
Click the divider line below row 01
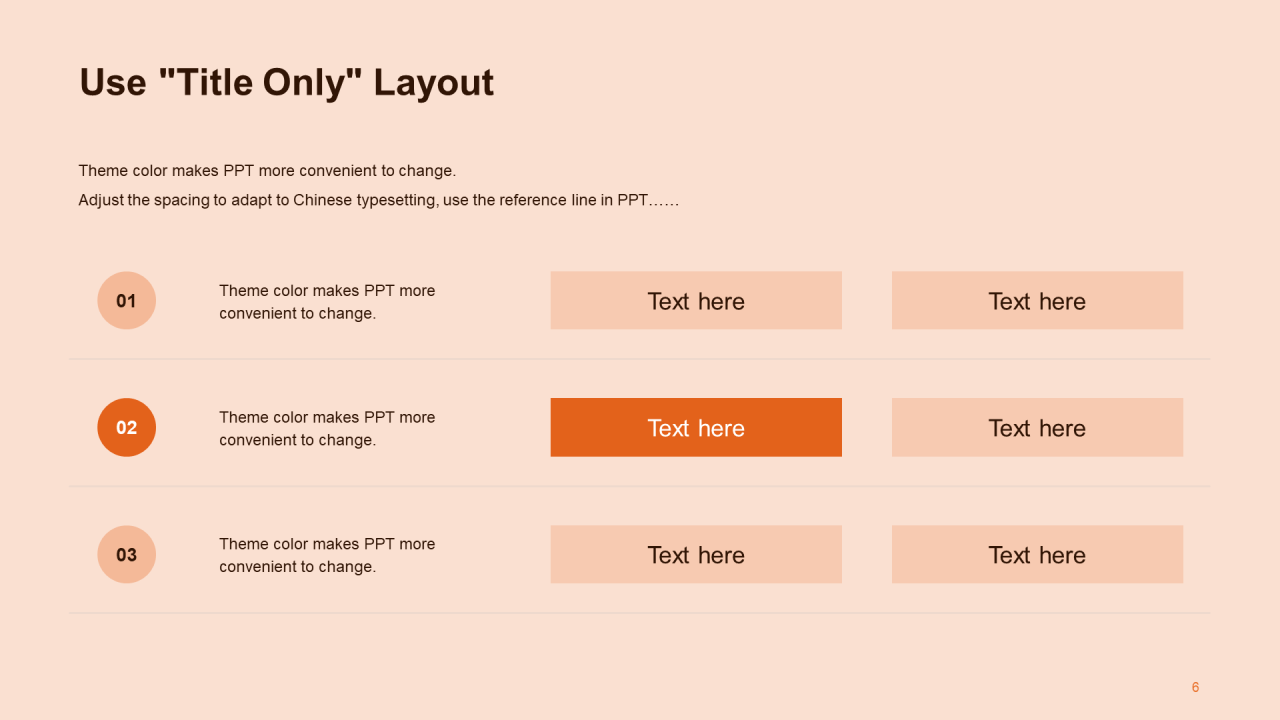(639, 359)
